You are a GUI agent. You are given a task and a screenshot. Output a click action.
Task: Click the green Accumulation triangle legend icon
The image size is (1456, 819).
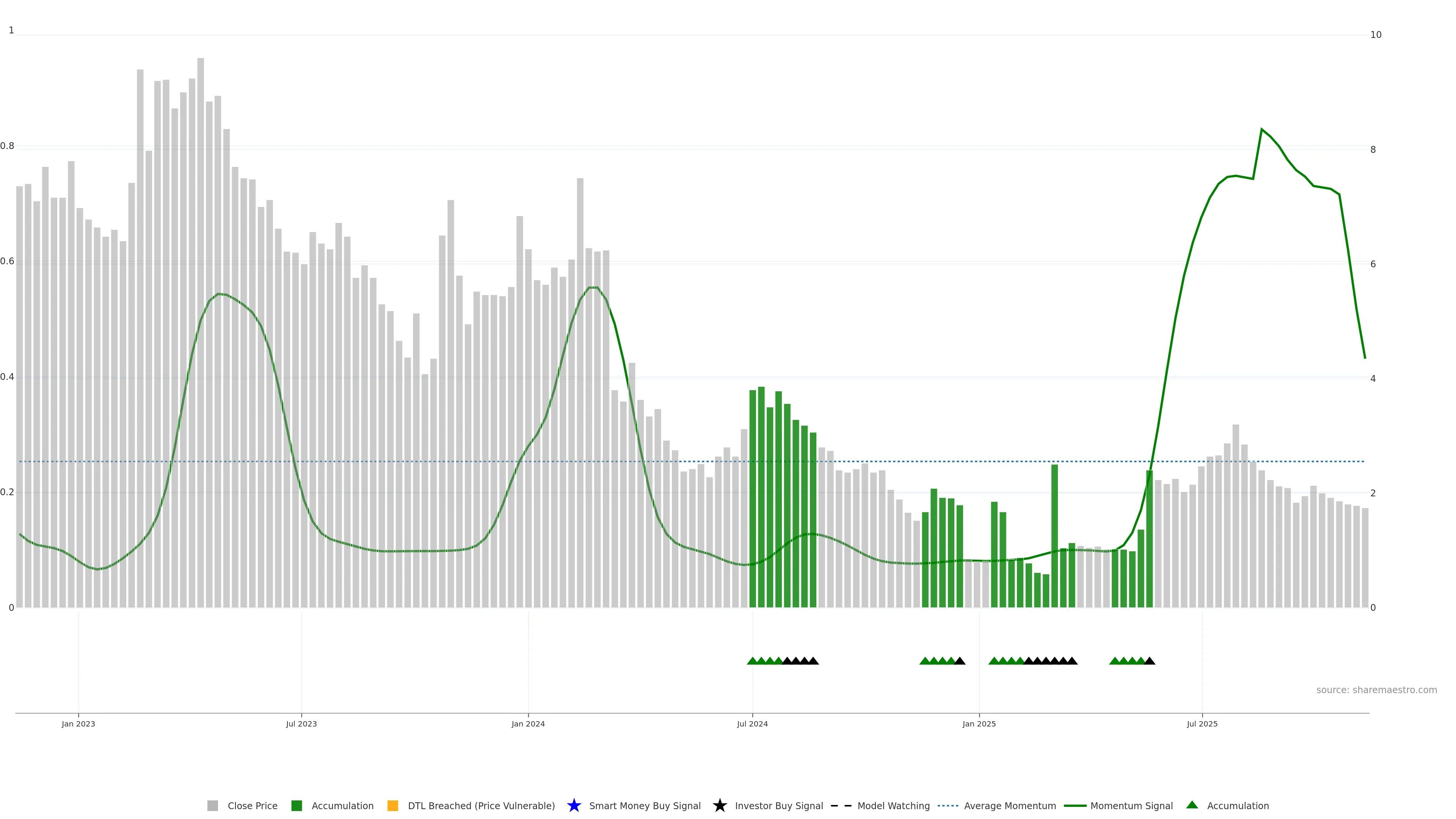(1192, 805)
